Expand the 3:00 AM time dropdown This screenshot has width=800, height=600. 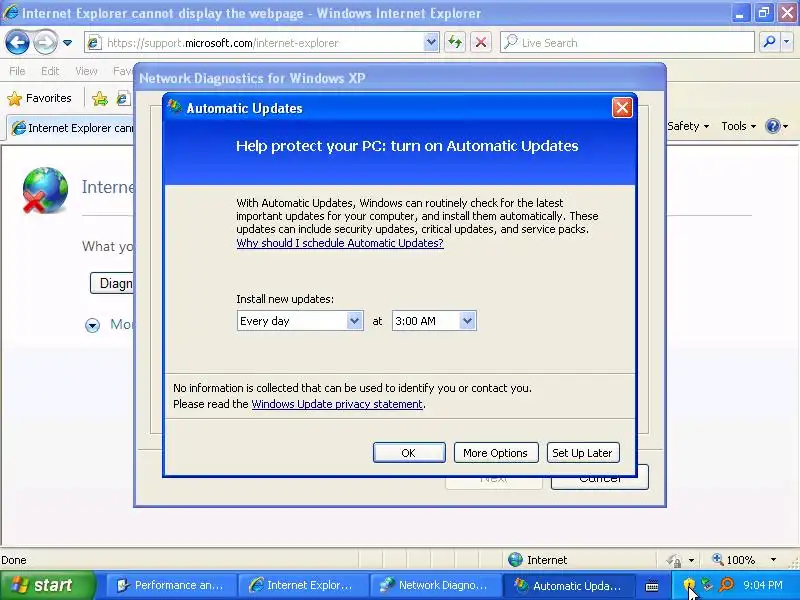467,321
